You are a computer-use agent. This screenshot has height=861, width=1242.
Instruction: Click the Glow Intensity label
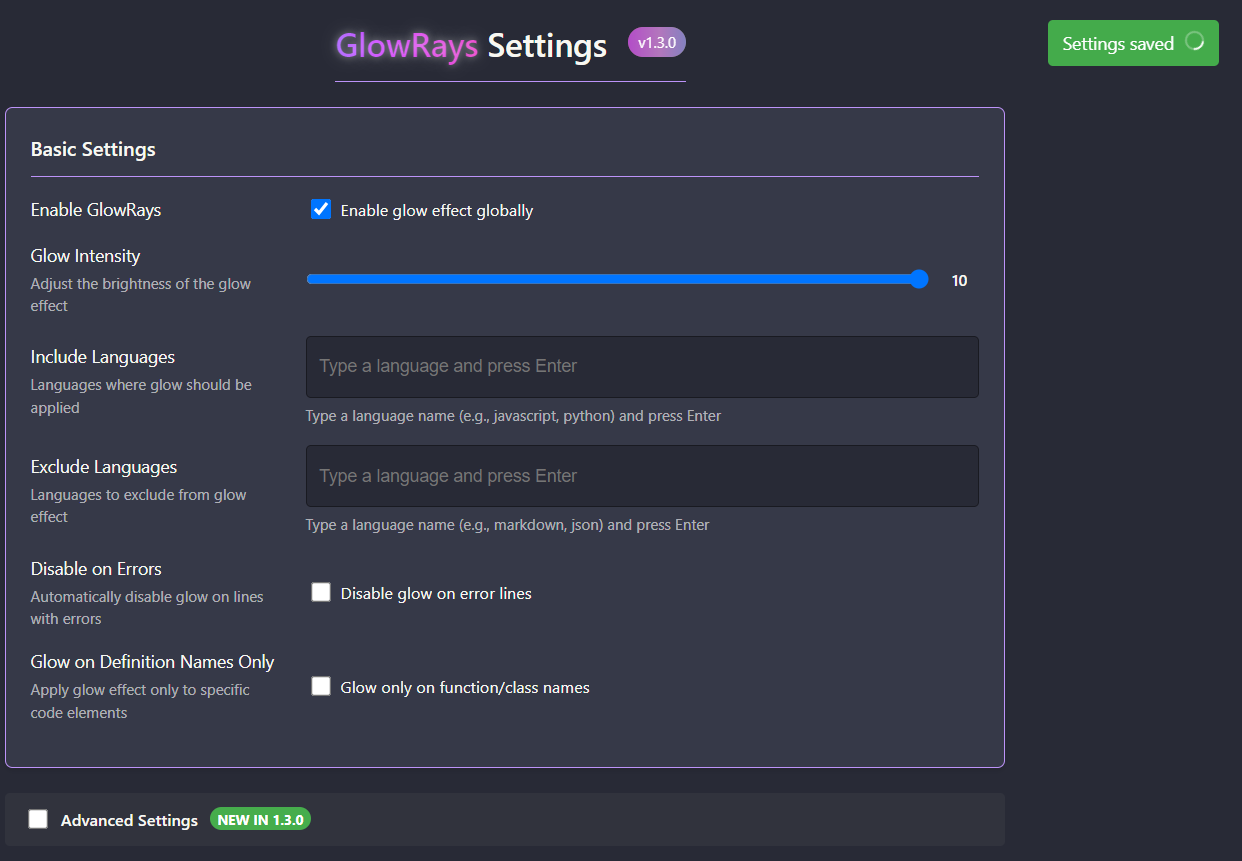pyautogui.click(x=85, y=256)
